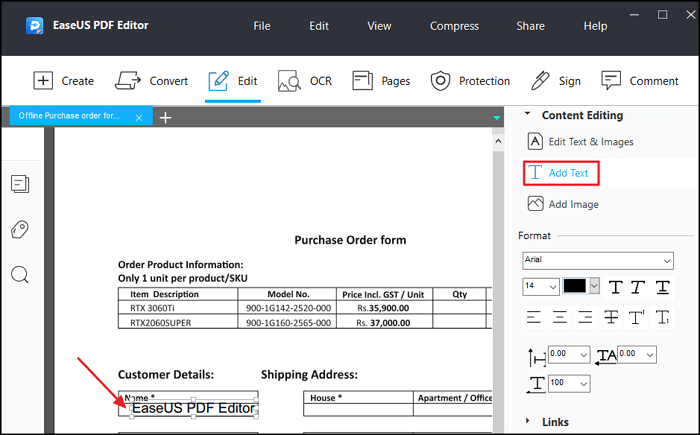Open the File menu
Image resolution: width=700 pixels, height=435 pixels.
pos(262,26)
